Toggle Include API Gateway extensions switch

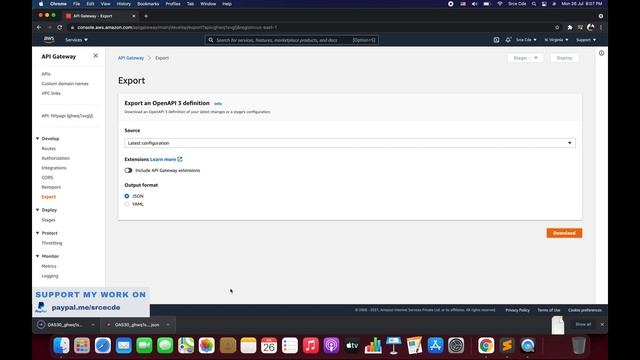tap(129, 170)
